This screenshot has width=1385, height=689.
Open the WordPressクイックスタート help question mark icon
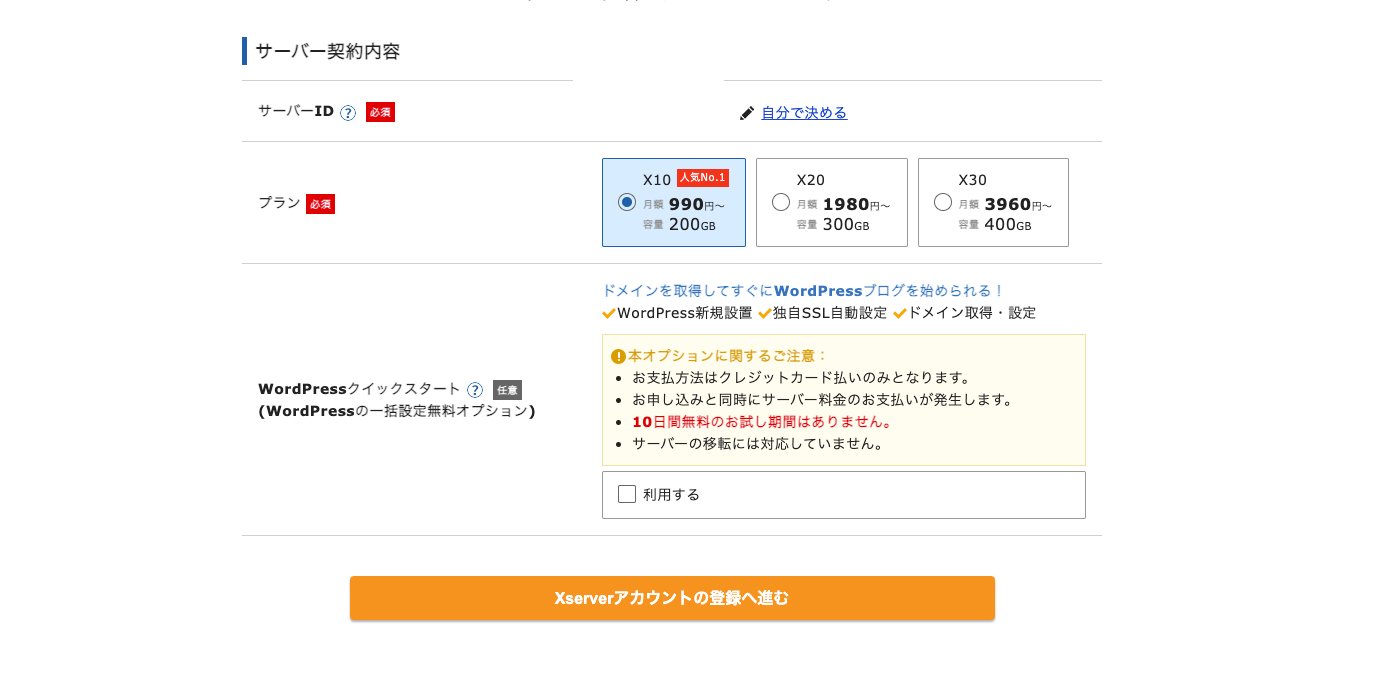475,390
